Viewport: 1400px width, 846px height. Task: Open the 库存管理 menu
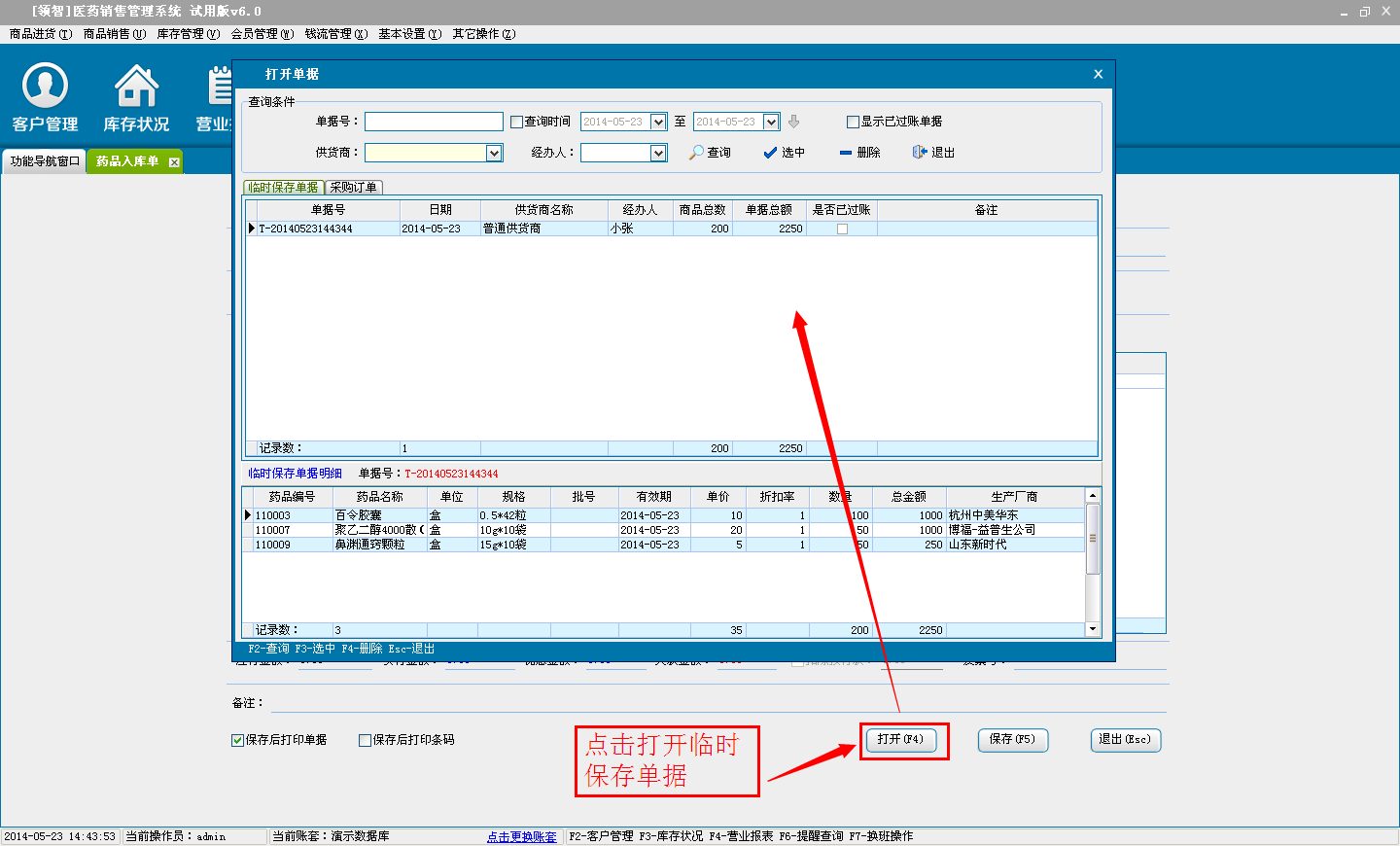188,34
